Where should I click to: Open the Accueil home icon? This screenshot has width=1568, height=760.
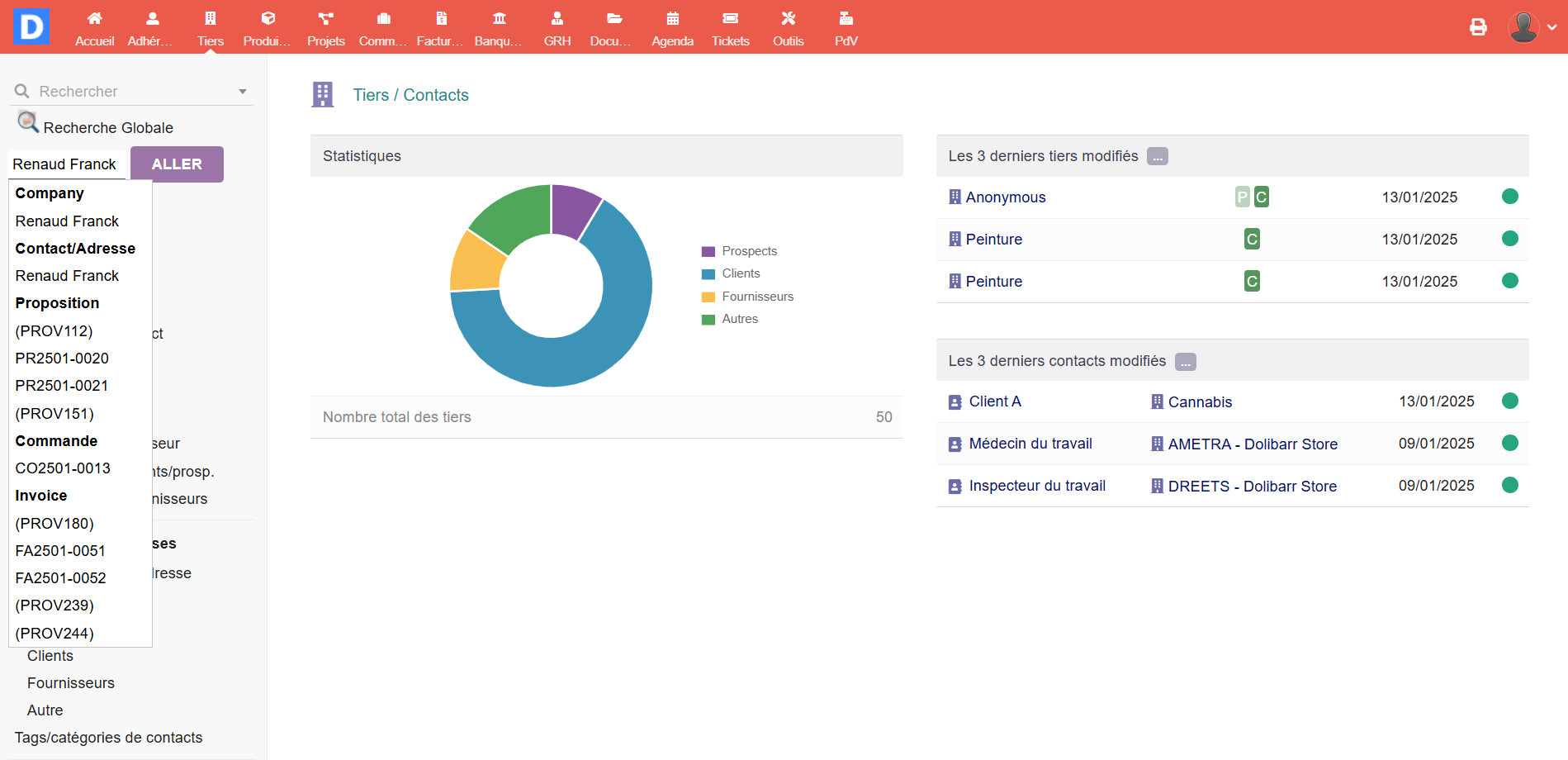(94, 19)
